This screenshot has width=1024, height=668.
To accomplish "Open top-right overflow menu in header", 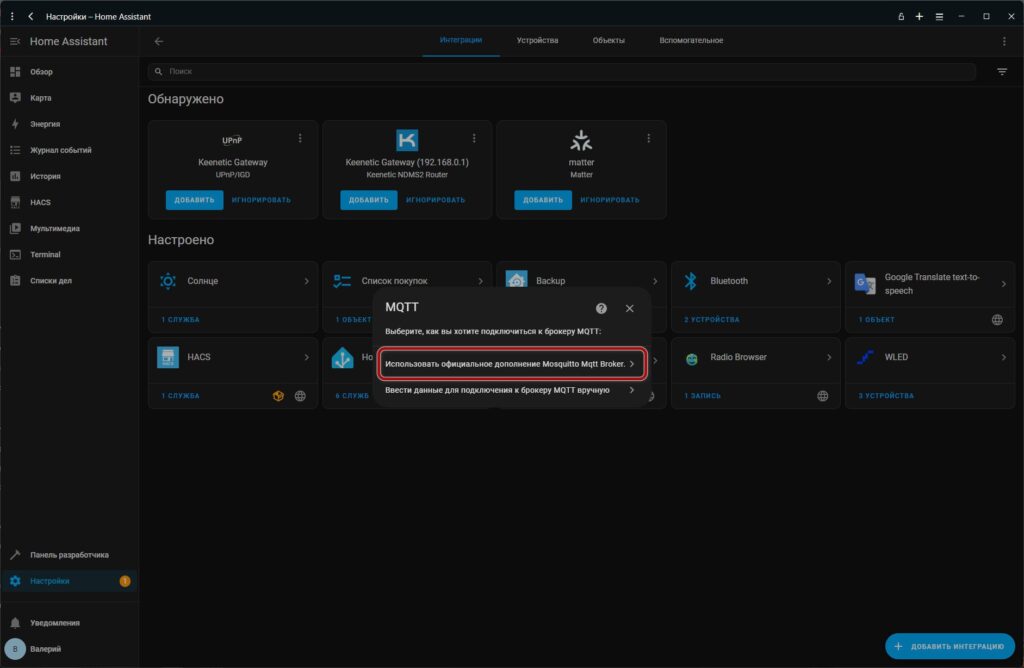I will coord(1004,41).
